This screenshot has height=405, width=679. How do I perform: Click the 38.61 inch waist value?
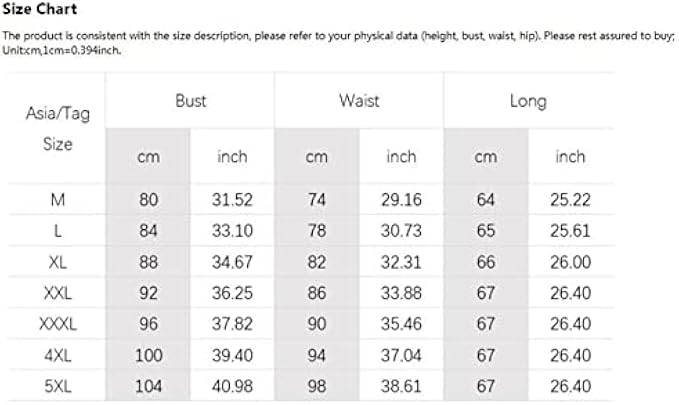click(401, 386)
